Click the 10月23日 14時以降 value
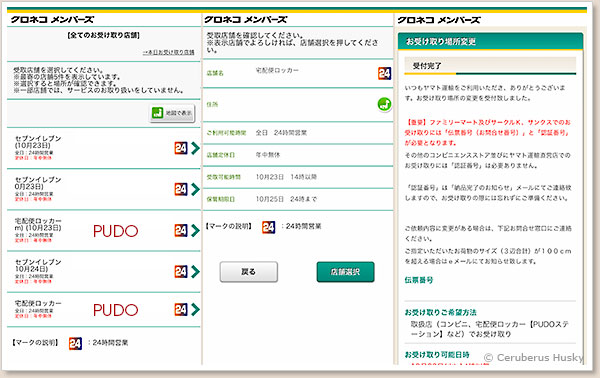Viewport: 600px width, 378px height. (286, 177)
